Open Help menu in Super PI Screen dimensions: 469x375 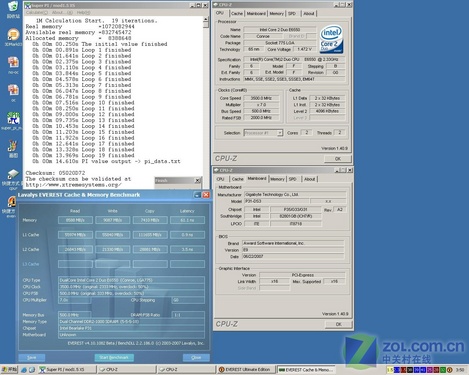click(83, 12)
